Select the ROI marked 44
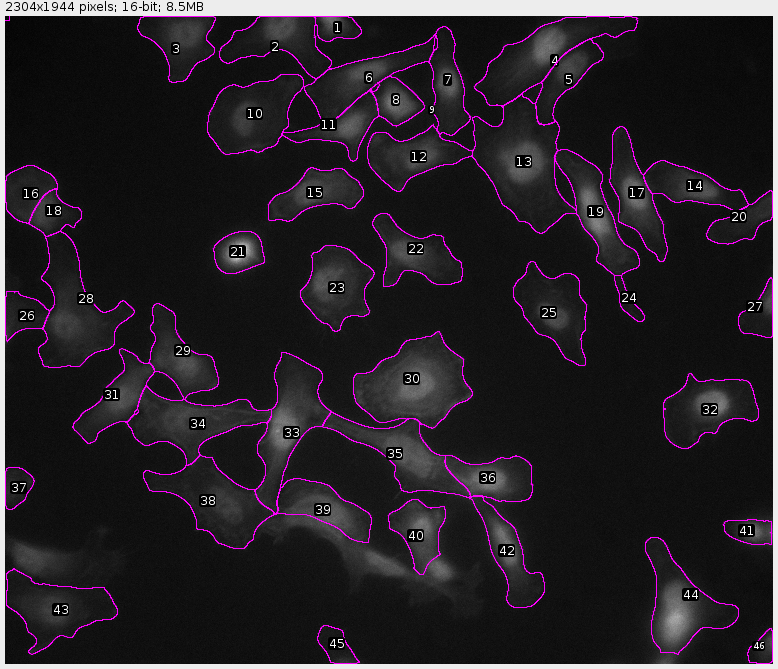The width and height of the screenshot is (778, 669). [x=690, y=595]
